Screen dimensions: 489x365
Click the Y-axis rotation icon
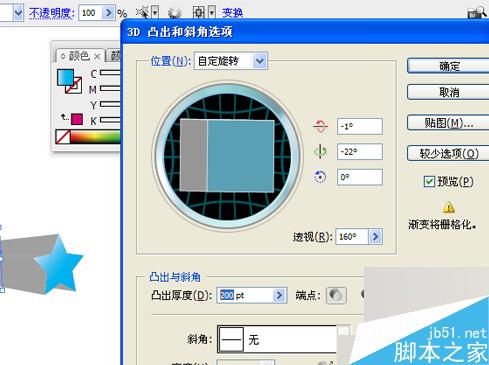pyautogui.click(x=320, y=152)
